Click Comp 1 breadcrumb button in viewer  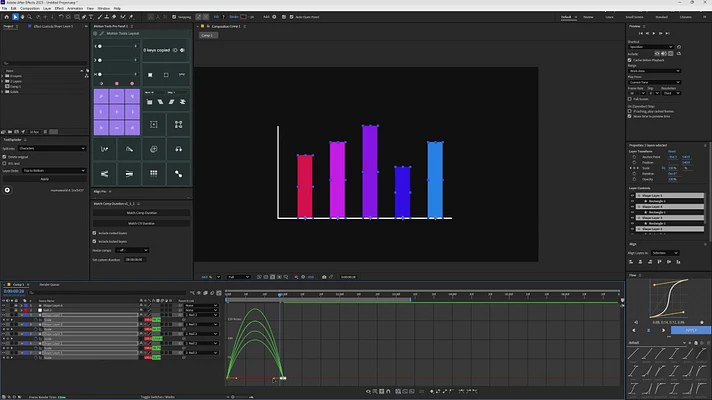(x=207, y=35)
